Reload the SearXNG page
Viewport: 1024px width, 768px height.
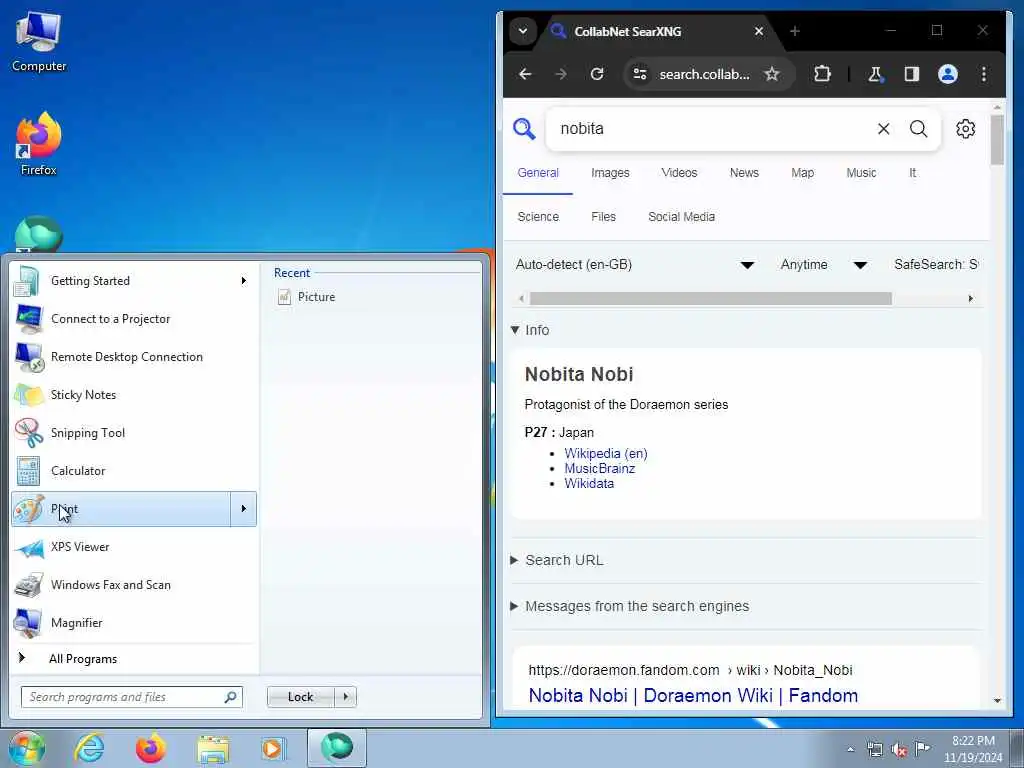click(x=597, y=74)
